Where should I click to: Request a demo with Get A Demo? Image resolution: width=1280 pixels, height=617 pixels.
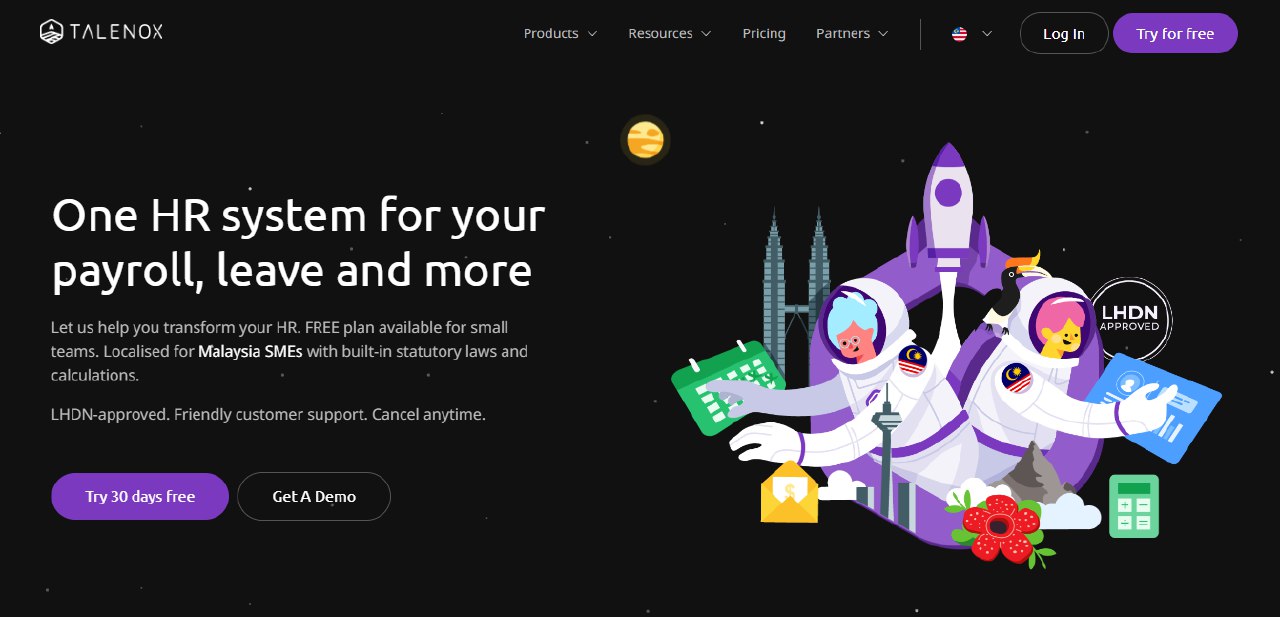point(314,496)
